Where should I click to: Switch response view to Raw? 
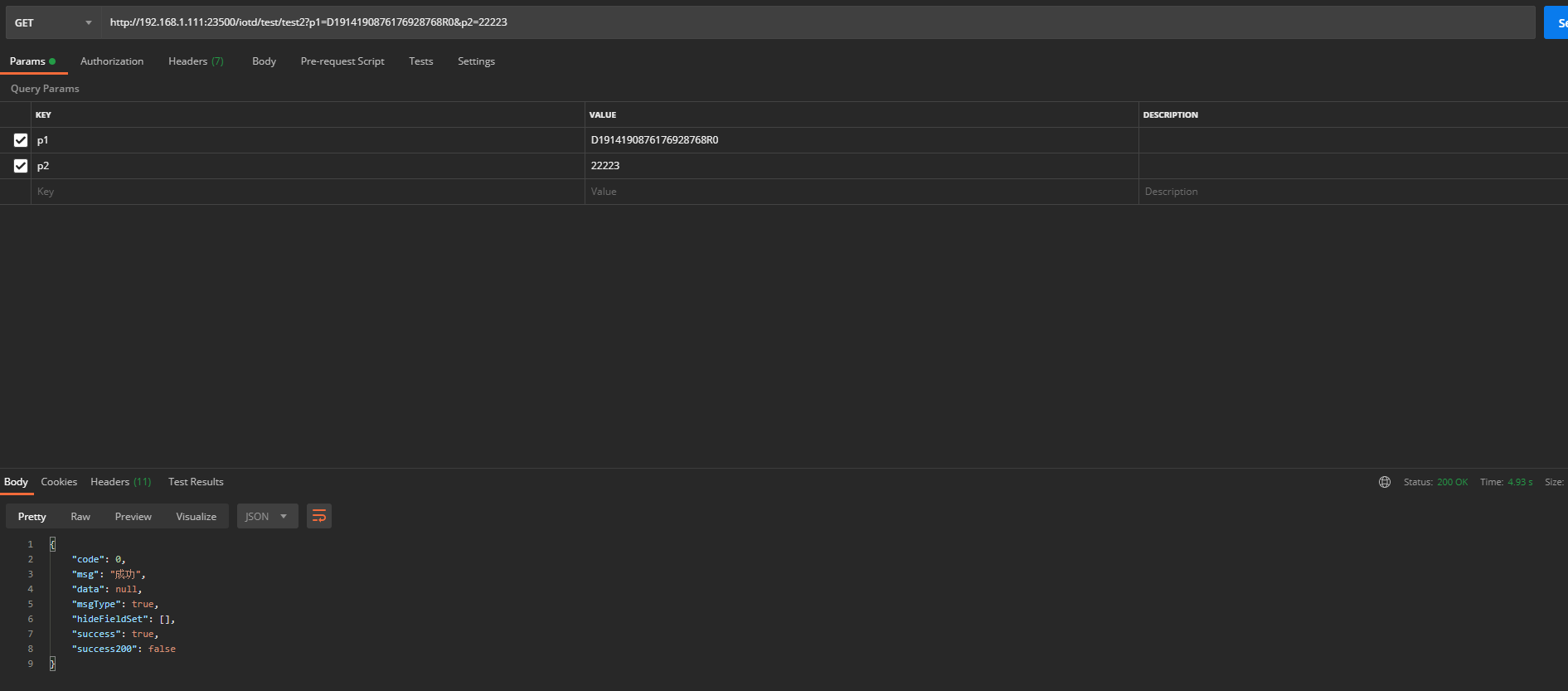point(80,516)
